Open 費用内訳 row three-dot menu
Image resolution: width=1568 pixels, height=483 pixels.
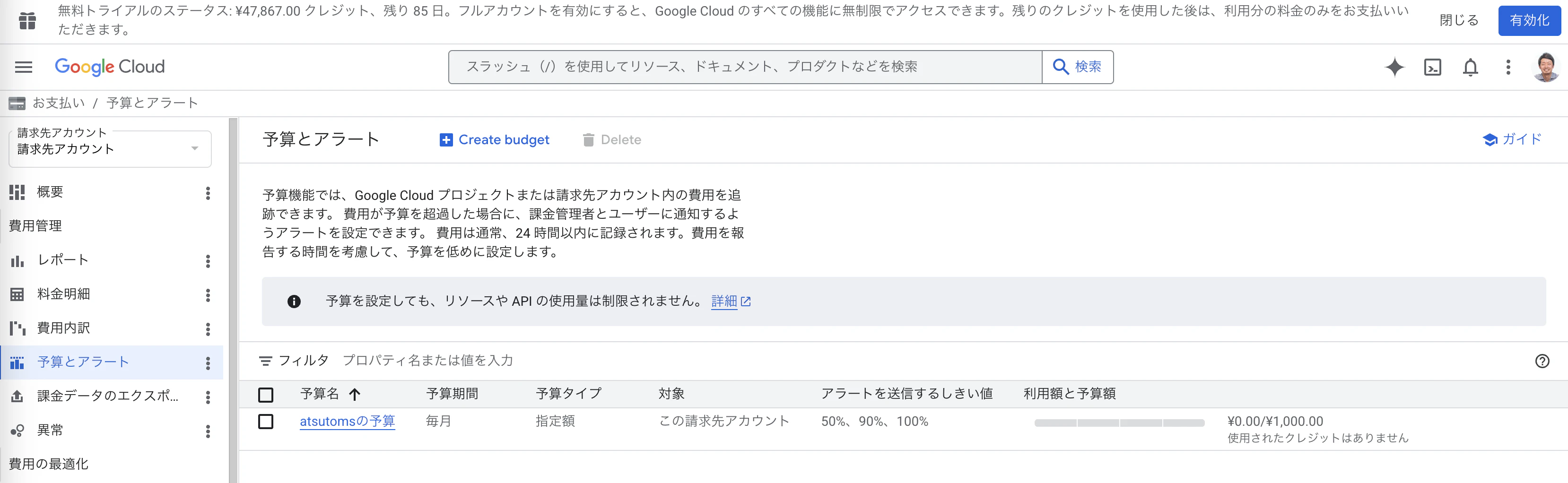coord(208,329)
